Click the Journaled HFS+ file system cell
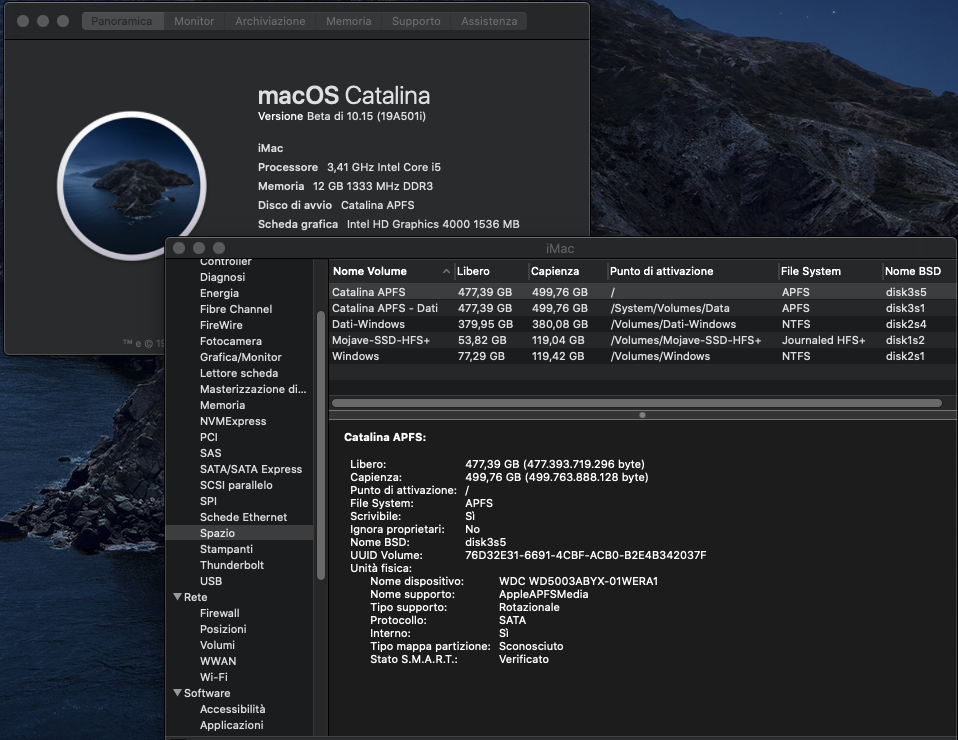Screen dimensions: 958x740 [823, 340]
